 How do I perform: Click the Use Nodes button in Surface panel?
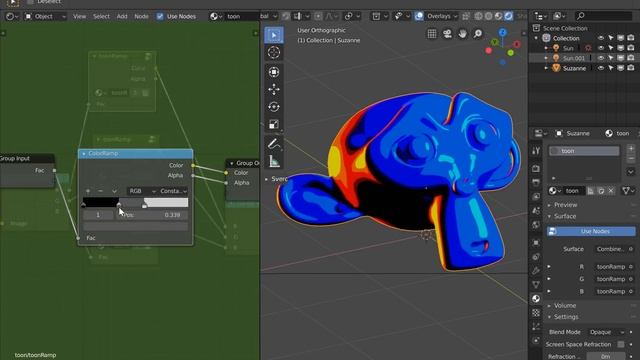point(591,231)
